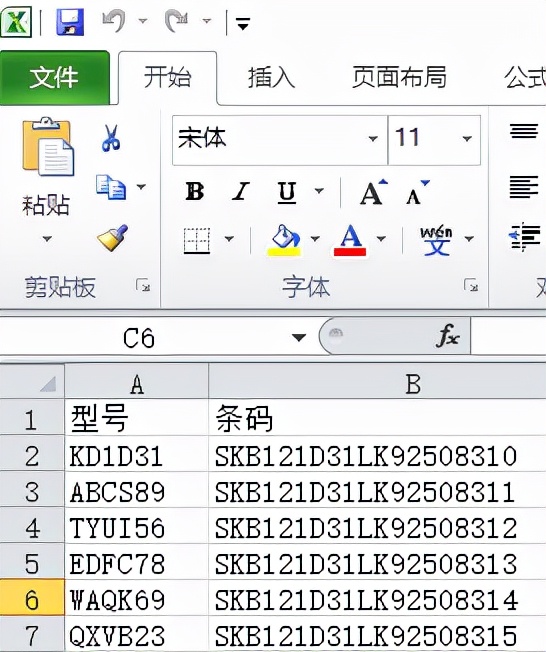The height and width of the screenshot is (652, 546).
Task: Open the borders dropdown arrow
Action: coord(229,239)
